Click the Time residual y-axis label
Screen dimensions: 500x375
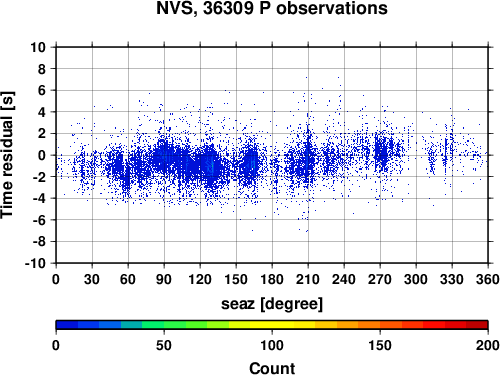coord(8,155)
